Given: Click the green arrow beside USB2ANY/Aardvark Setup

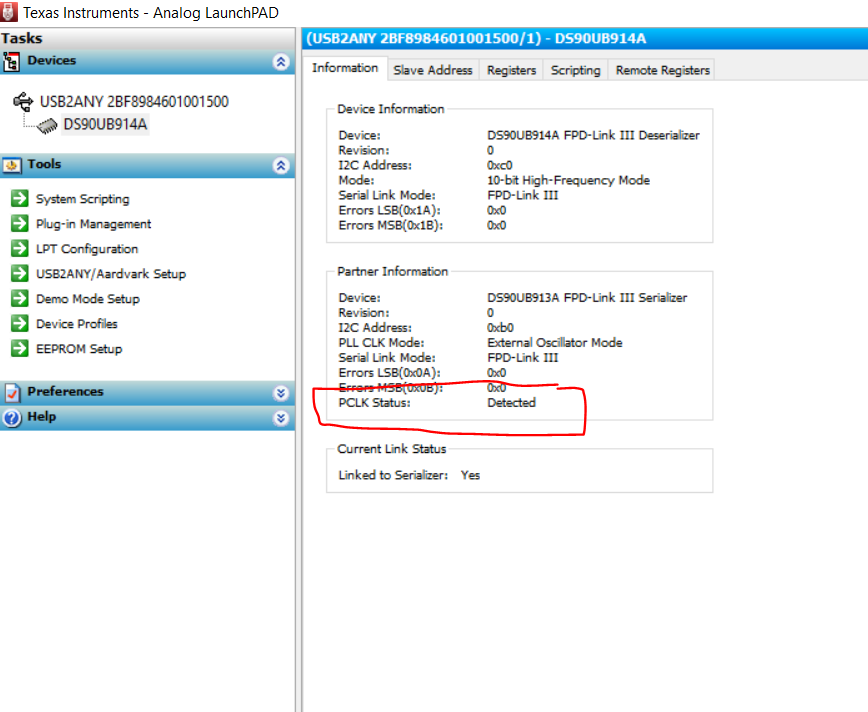Looking at the screenshot, I should [x=20, y=273].
